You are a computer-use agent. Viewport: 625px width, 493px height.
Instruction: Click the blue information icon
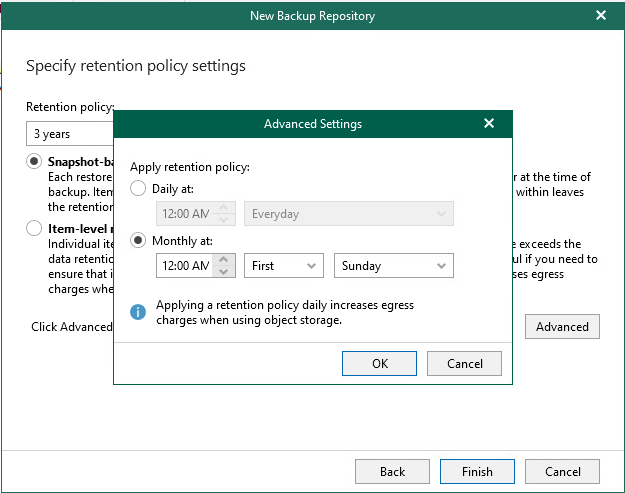(x=138, y=312)
